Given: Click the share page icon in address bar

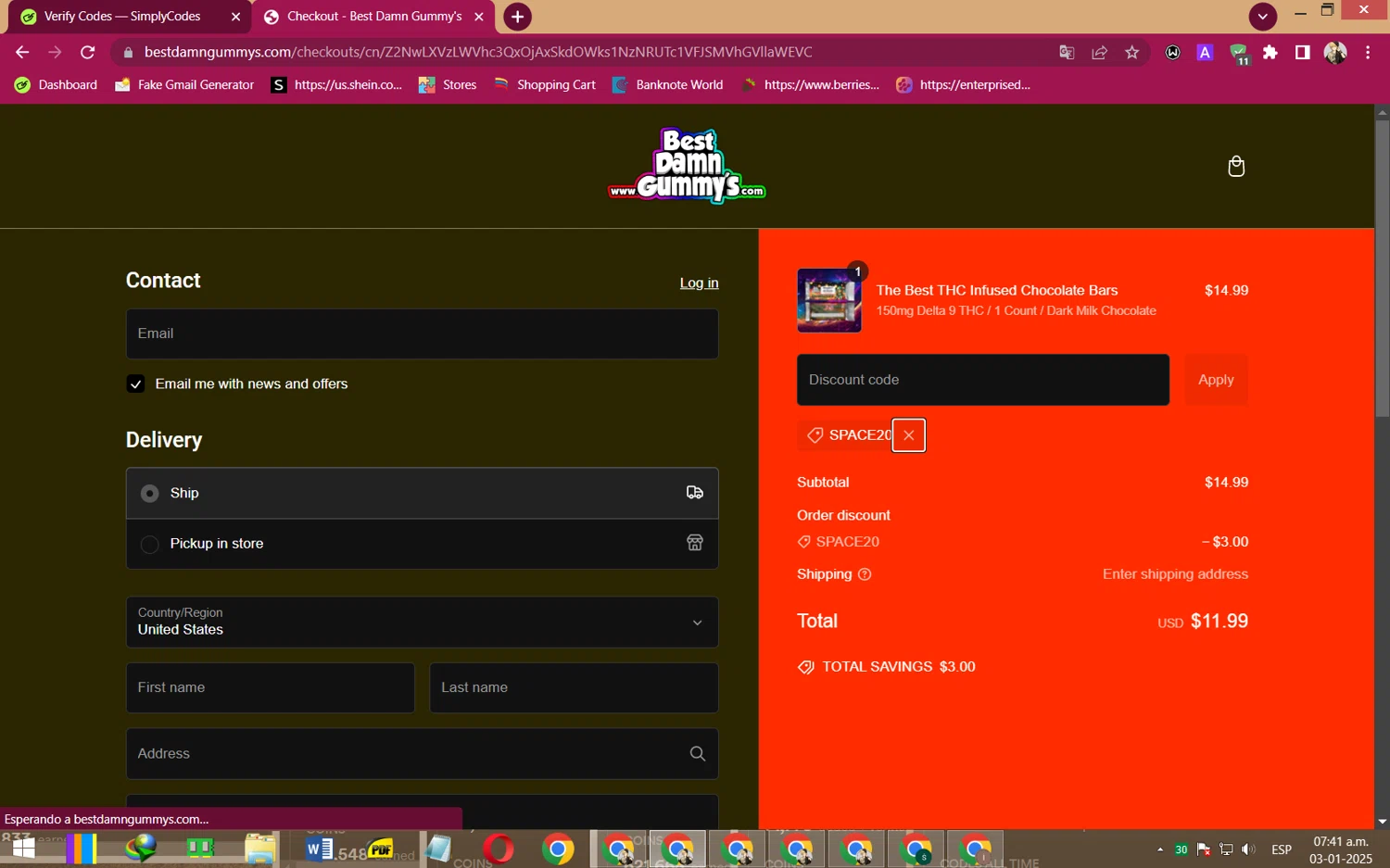Looking at the screenshot, I should click(1099, 53).
